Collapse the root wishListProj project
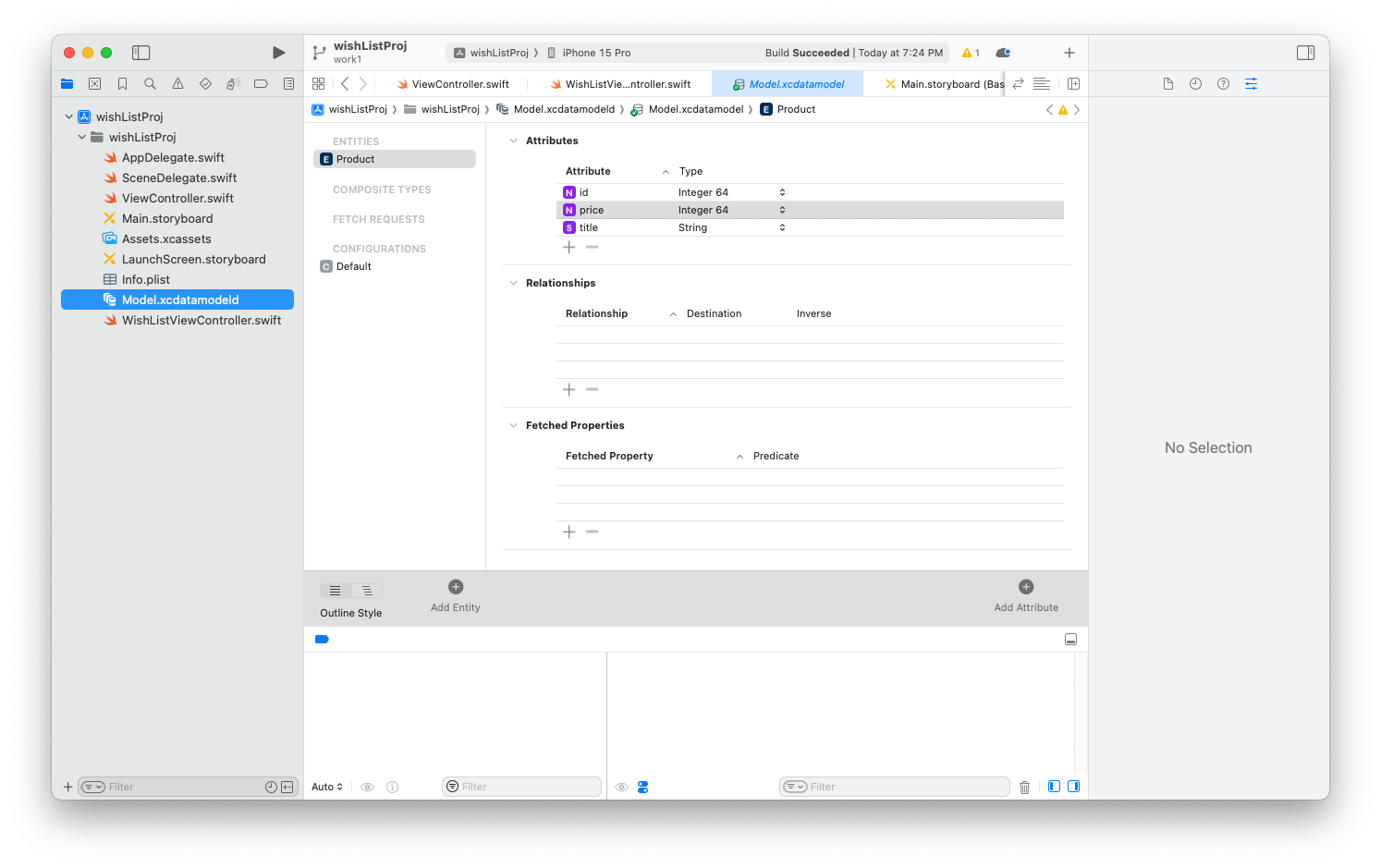This screenshot has width=1381, height=868. point(68,116)
